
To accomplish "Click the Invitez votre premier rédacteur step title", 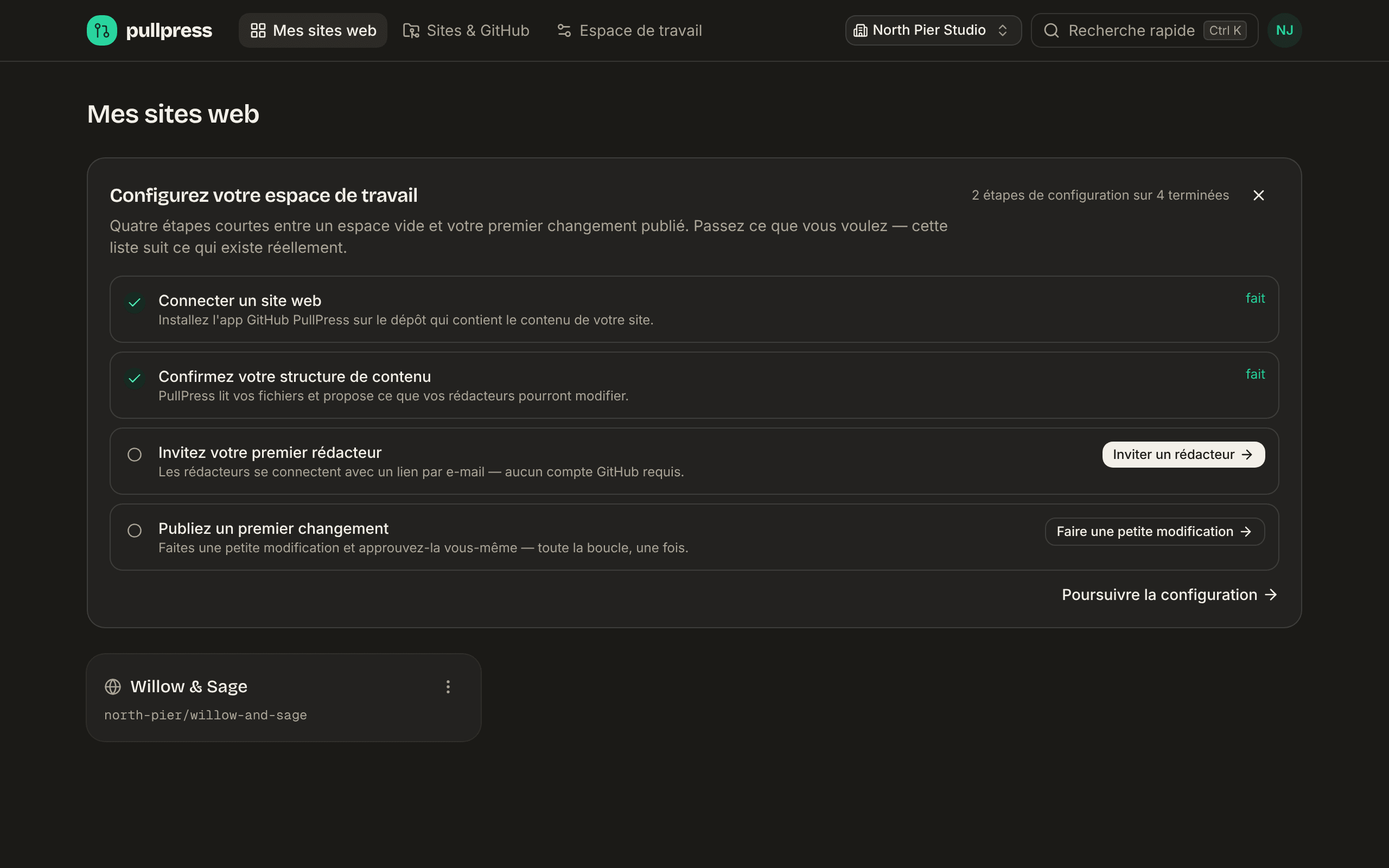I will [270, 453].
